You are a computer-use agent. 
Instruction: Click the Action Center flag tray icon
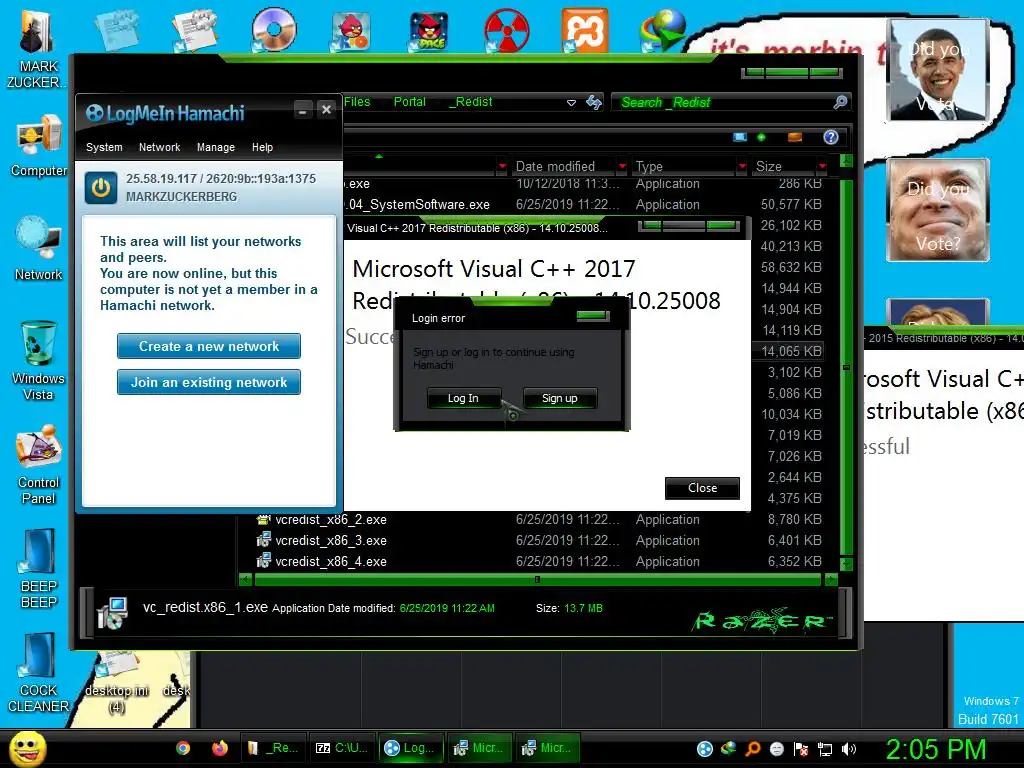(801, 749)
